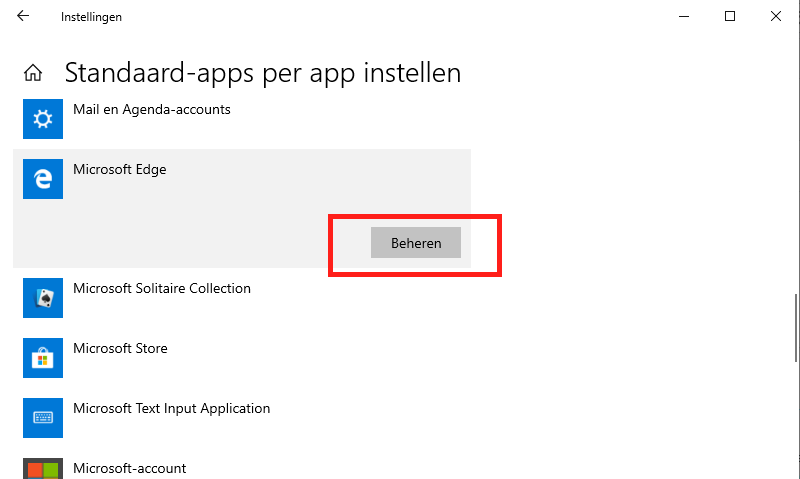This screenshot has width=800, height=479.
Task: Select the Microsoft-account list entry
Action: tap(130, 468)
